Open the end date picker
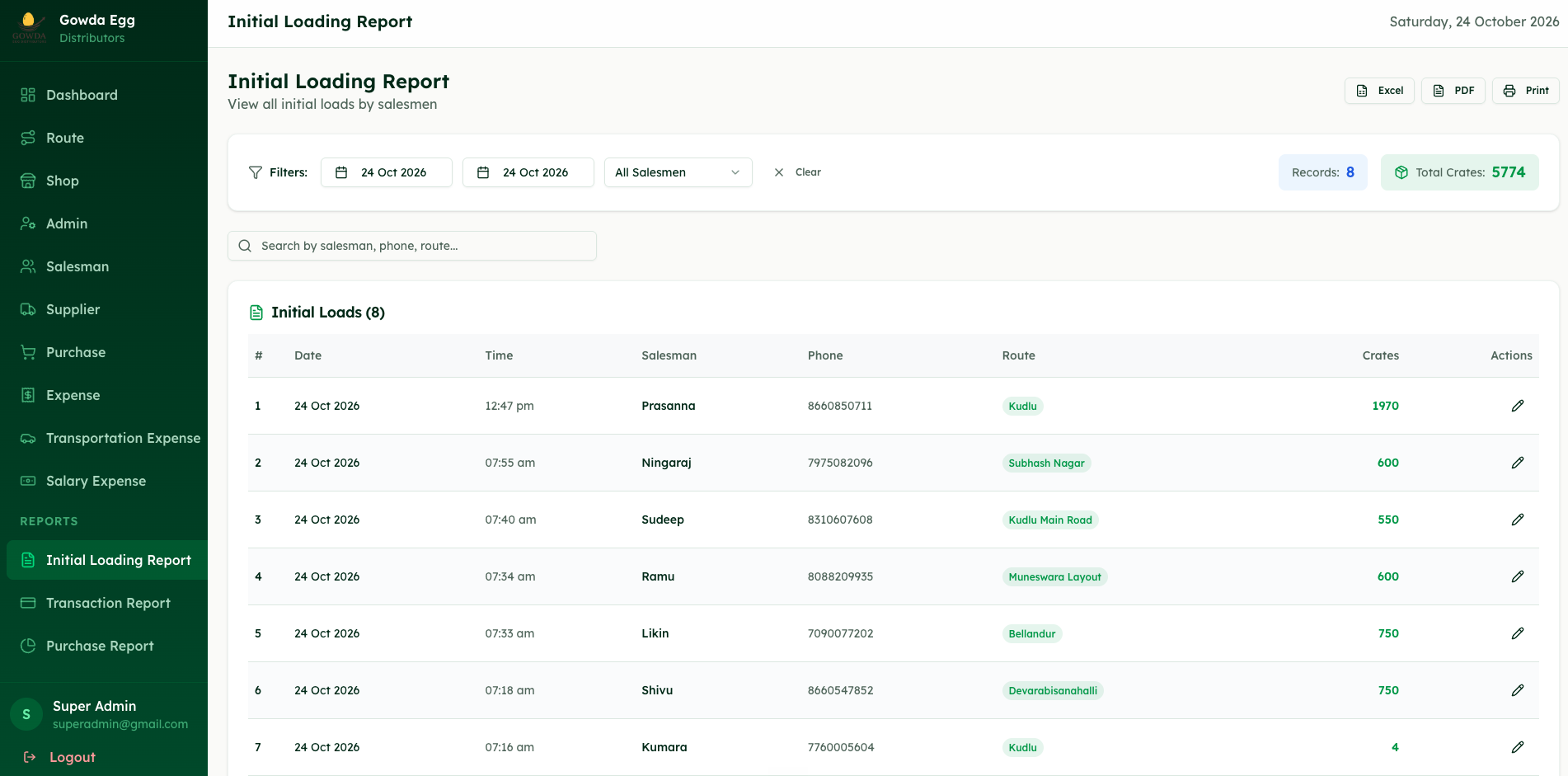 pyautogui.click(x=528, y=172)
